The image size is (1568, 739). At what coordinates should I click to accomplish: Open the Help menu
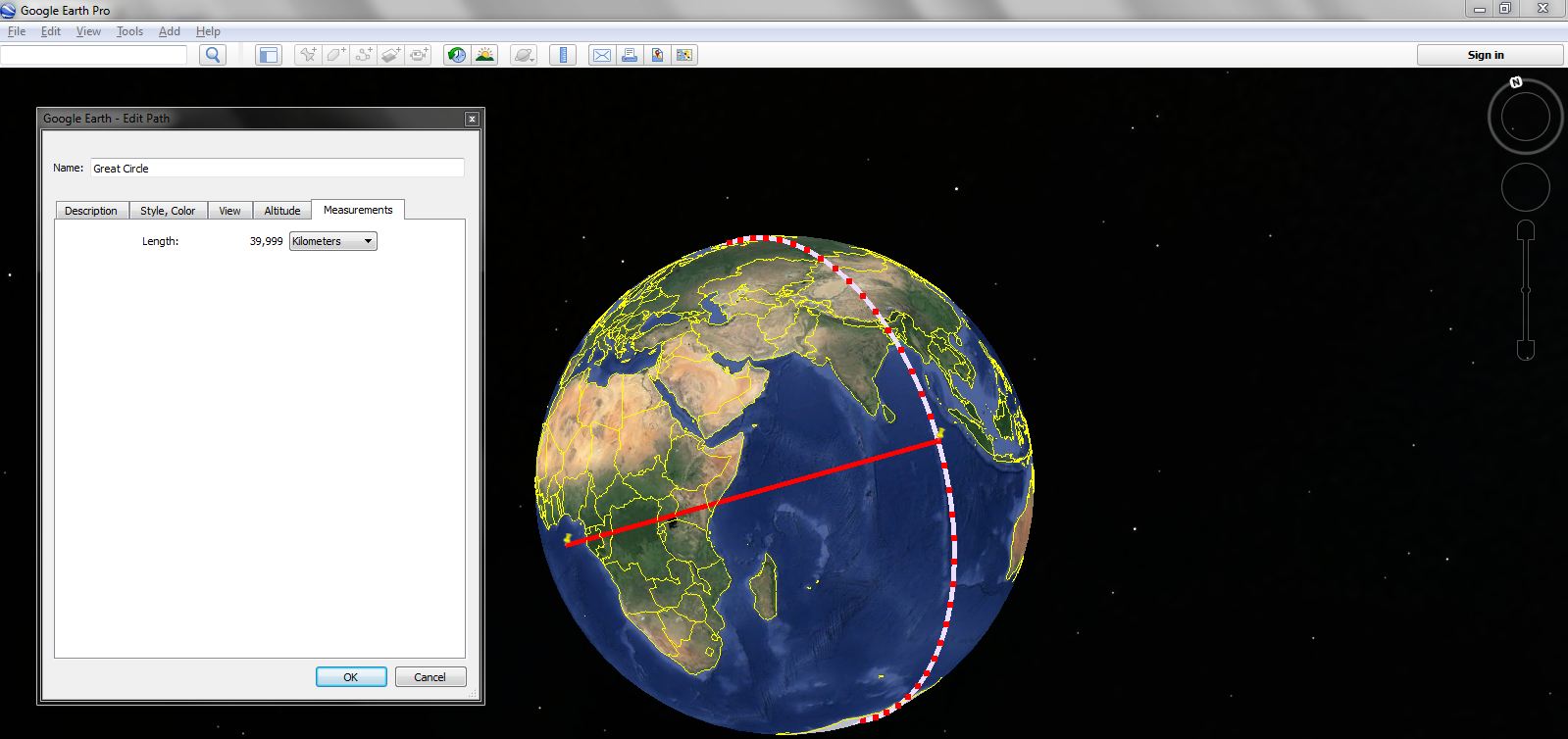[x=208, y=31]
